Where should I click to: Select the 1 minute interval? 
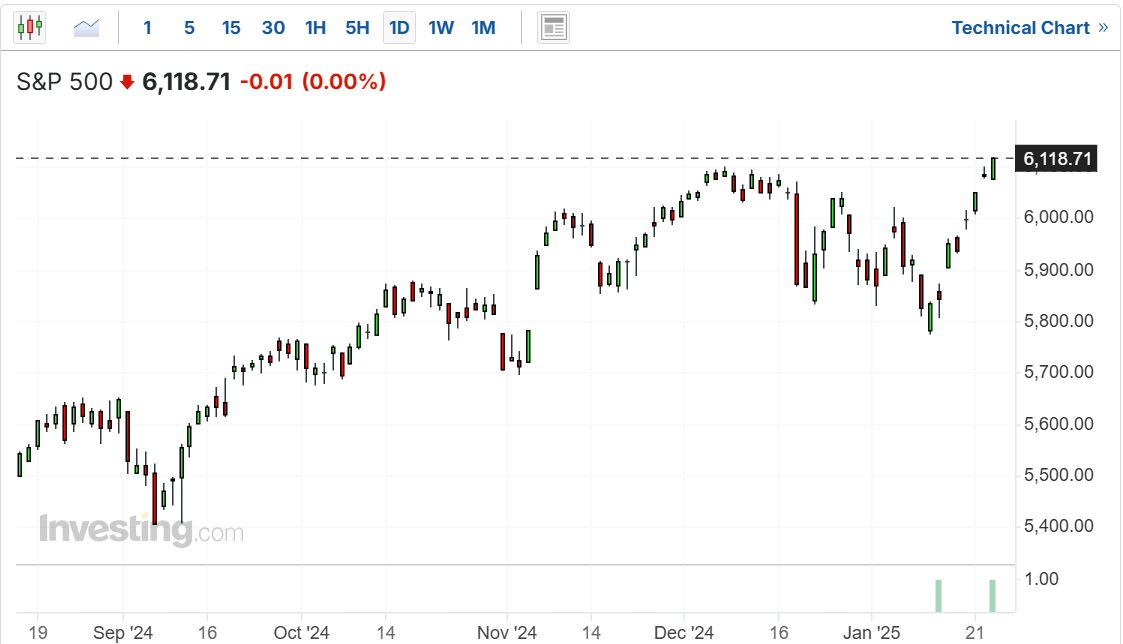(148, 28)
